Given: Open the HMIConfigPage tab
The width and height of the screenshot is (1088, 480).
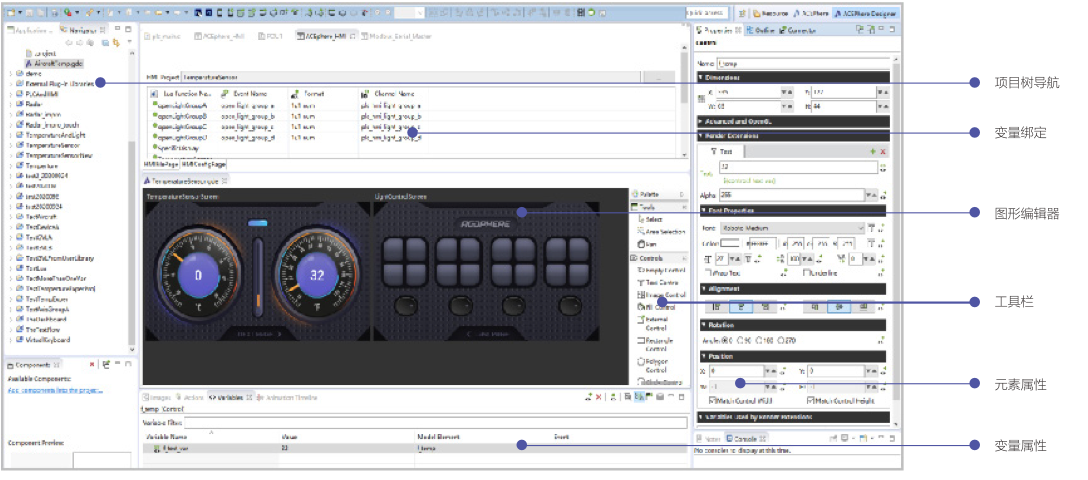Looking at the screenshot, I should (204, 163).
